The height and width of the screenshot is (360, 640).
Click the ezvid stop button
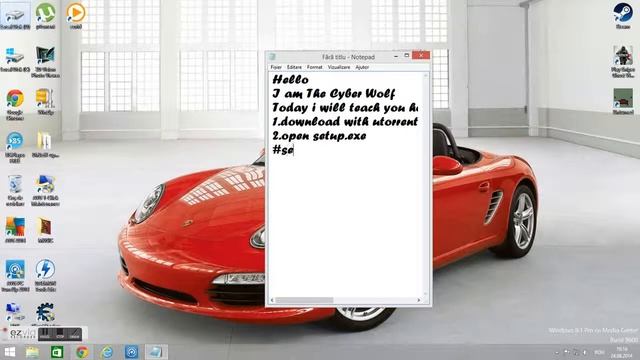pyautogui.click(x=60, y=334)
